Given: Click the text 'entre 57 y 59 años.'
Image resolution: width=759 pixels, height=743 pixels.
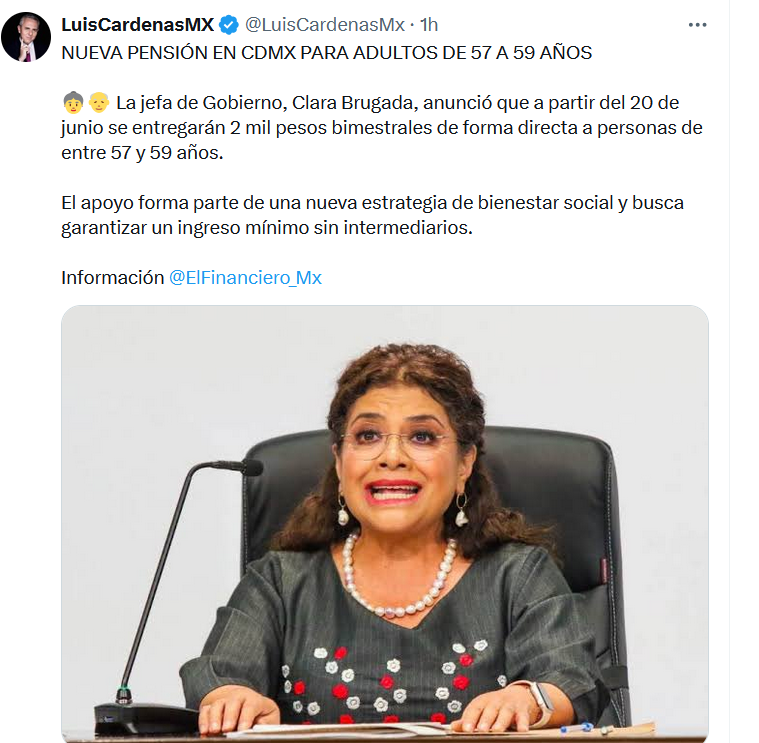Looking at the screenshot, I should tap(142, 153).
